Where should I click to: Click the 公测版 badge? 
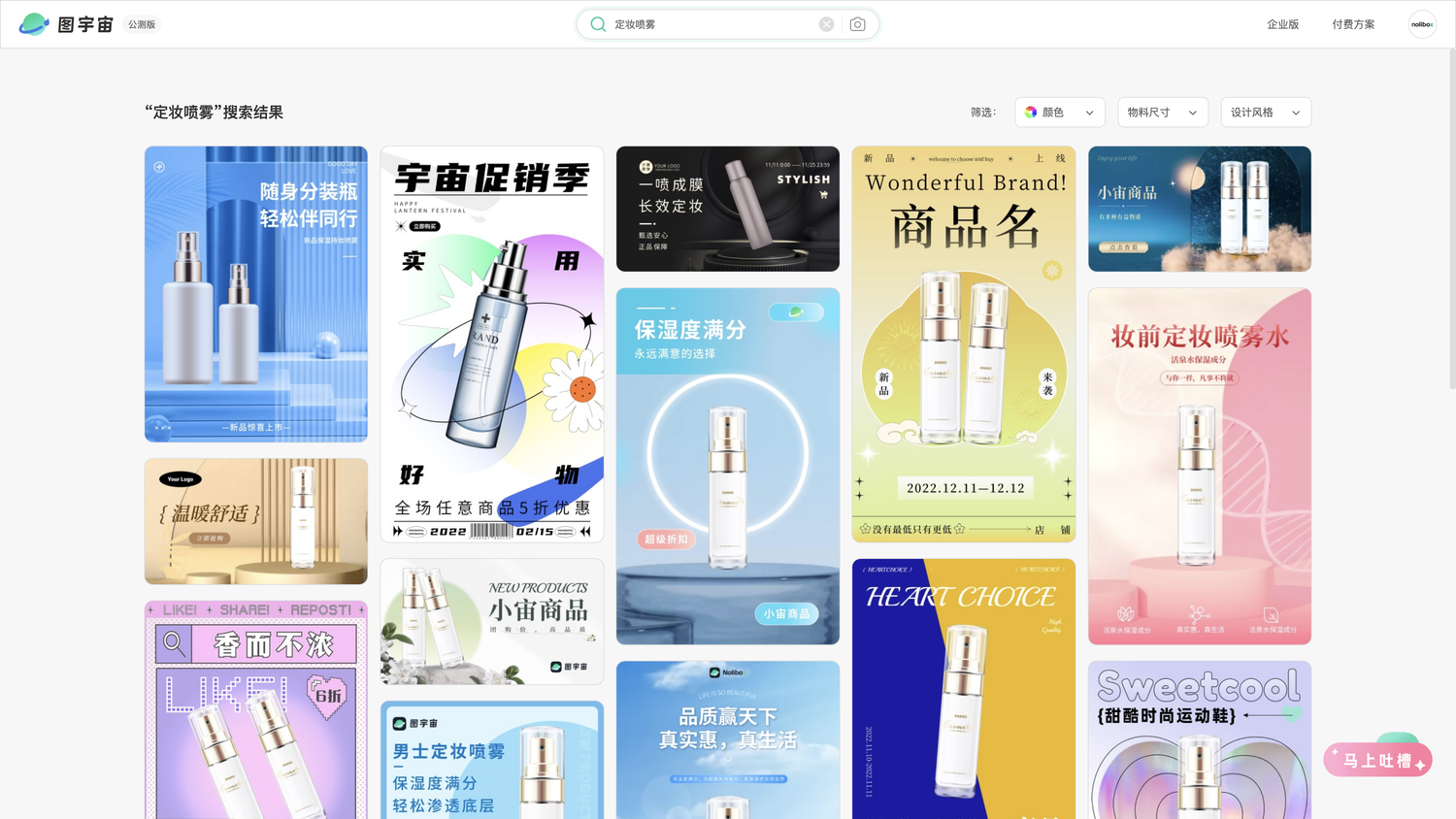coord(142,24)
